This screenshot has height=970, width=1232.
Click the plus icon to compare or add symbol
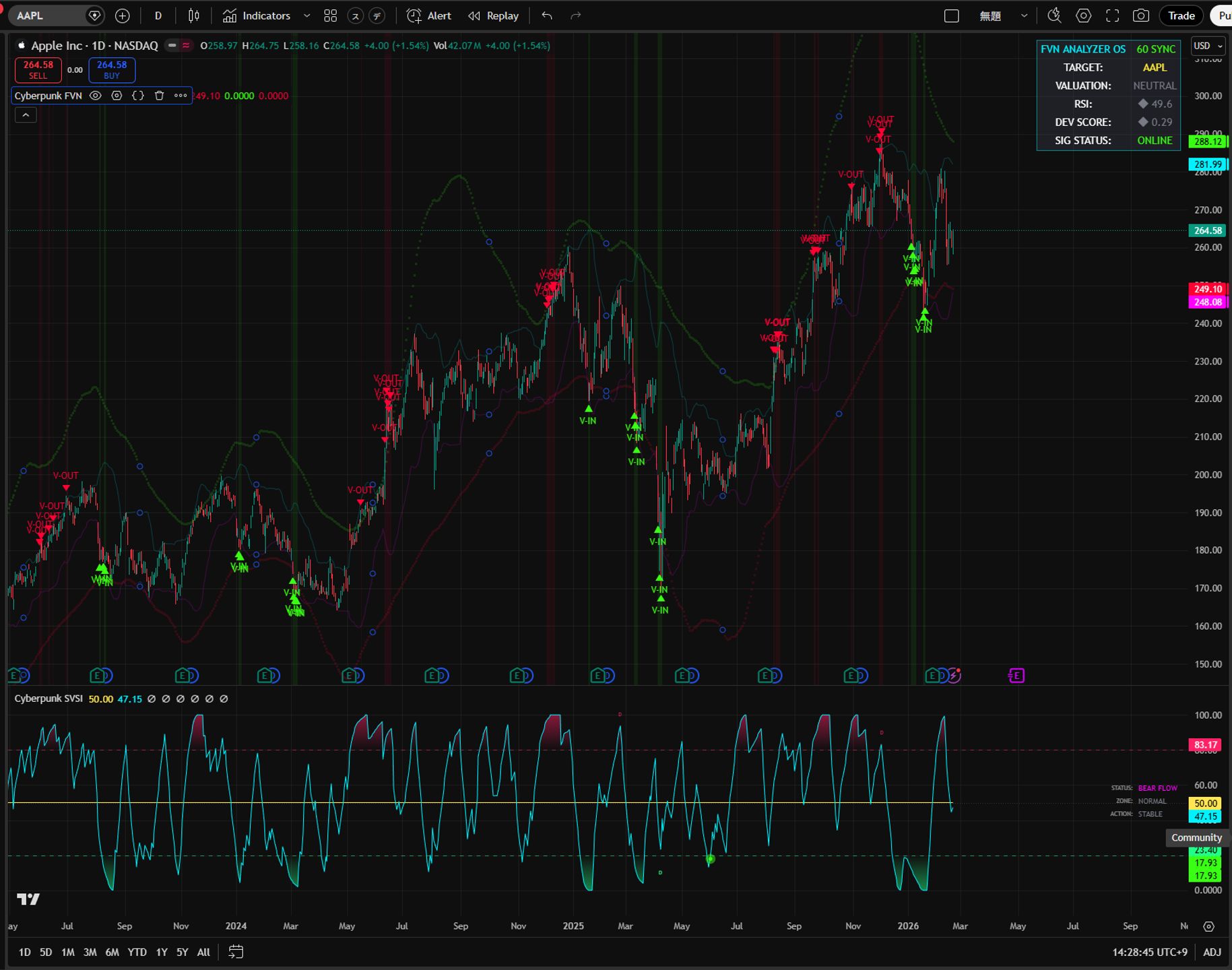pos(123,15)
